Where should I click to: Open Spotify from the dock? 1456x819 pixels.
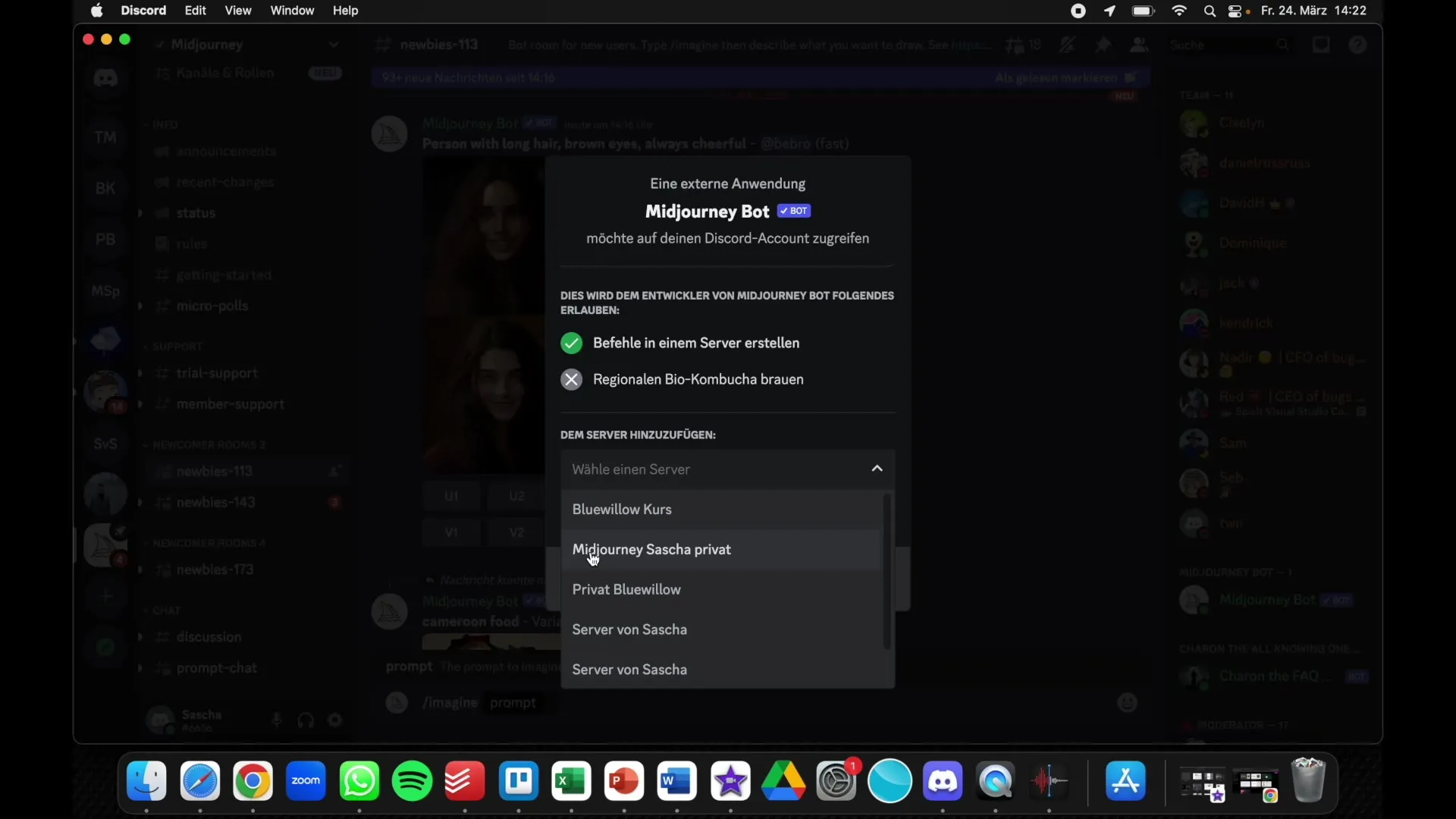413,781
